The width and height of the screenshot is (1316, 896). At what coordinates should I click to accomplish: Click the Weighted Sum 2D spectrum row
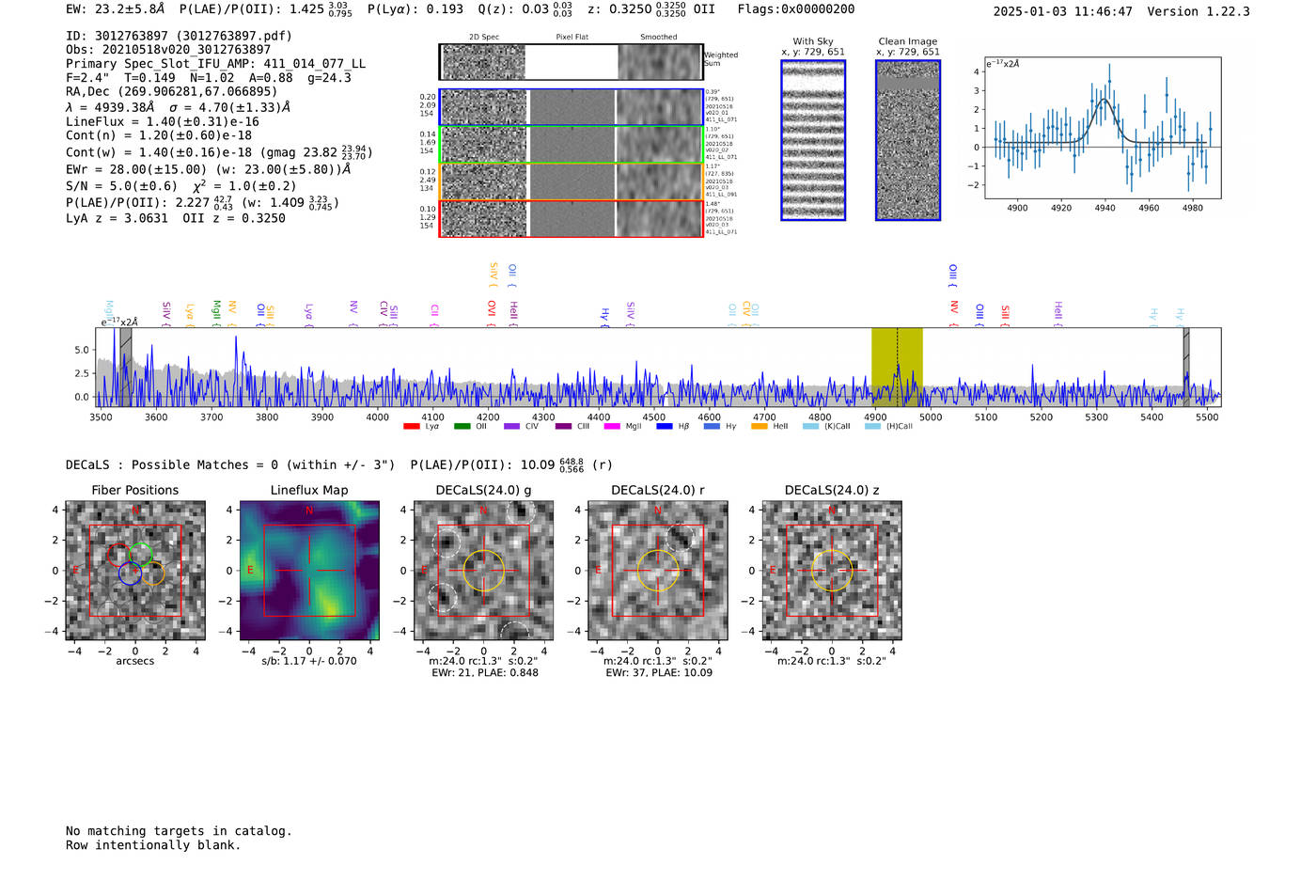(572, 62)
